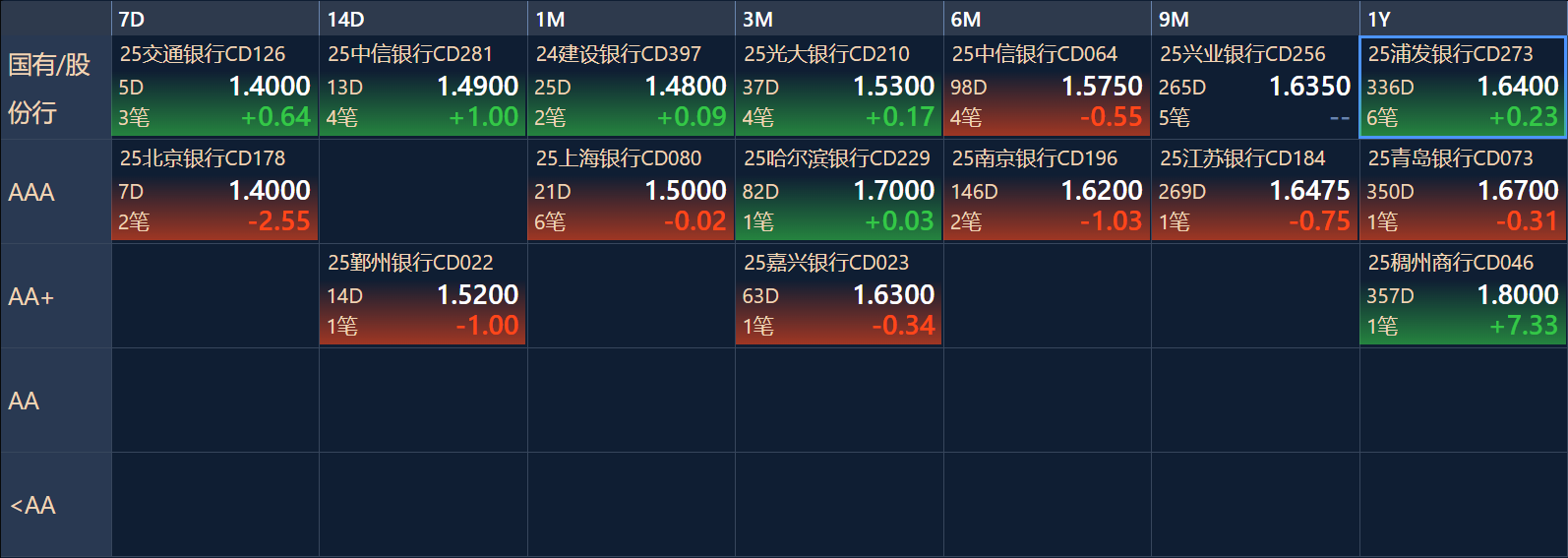Click the 1.5750 yield value
The image size is (1568, 558).
[1102, 86]
